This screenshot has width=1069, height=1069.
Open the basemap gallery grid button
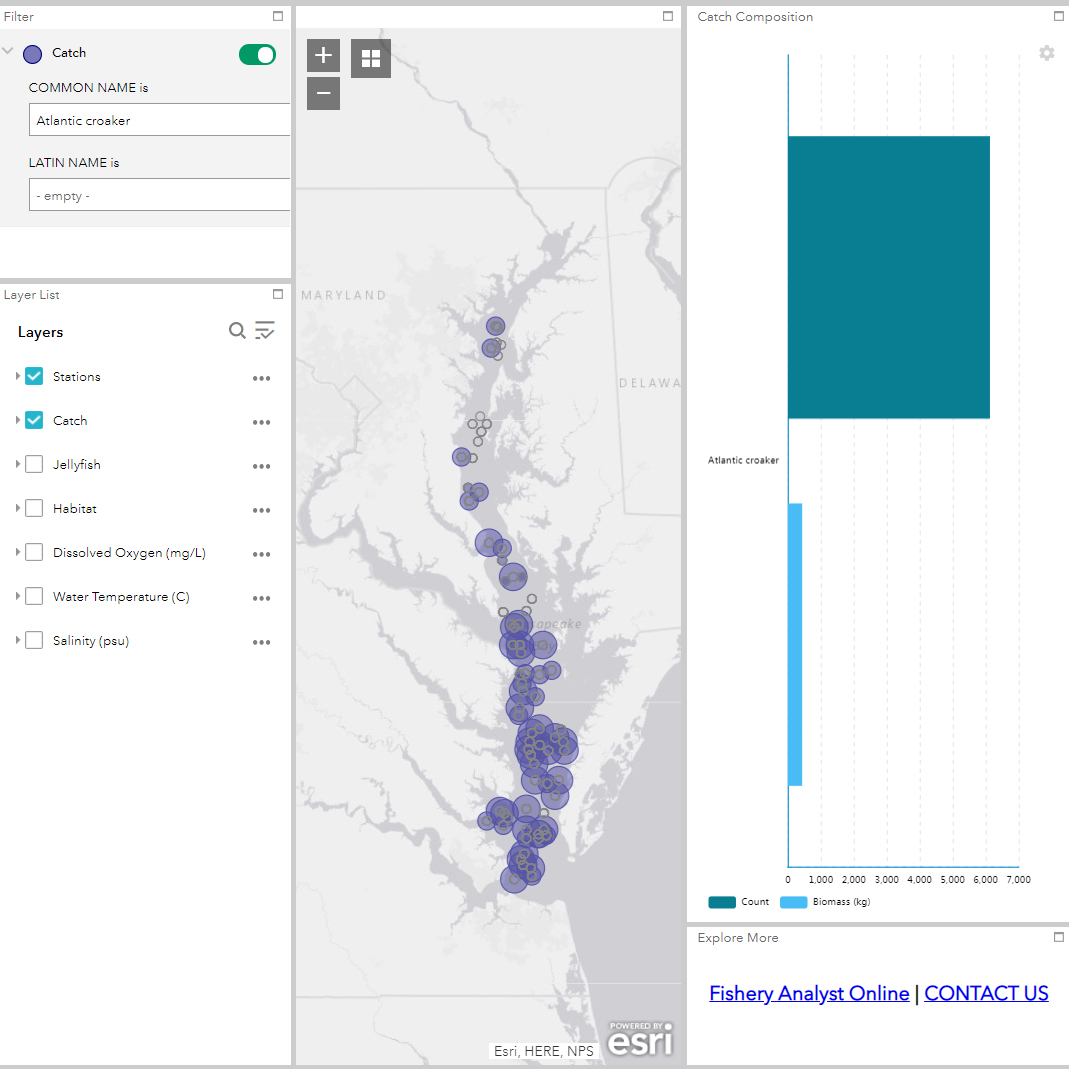371,59
